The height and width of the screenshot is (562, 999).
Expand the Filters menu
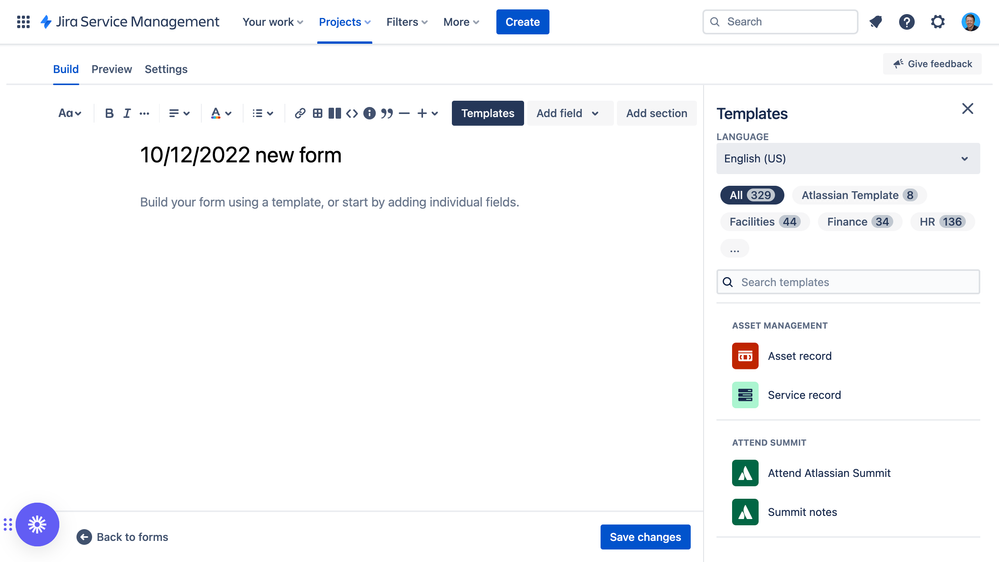click(x=407, y=22)
